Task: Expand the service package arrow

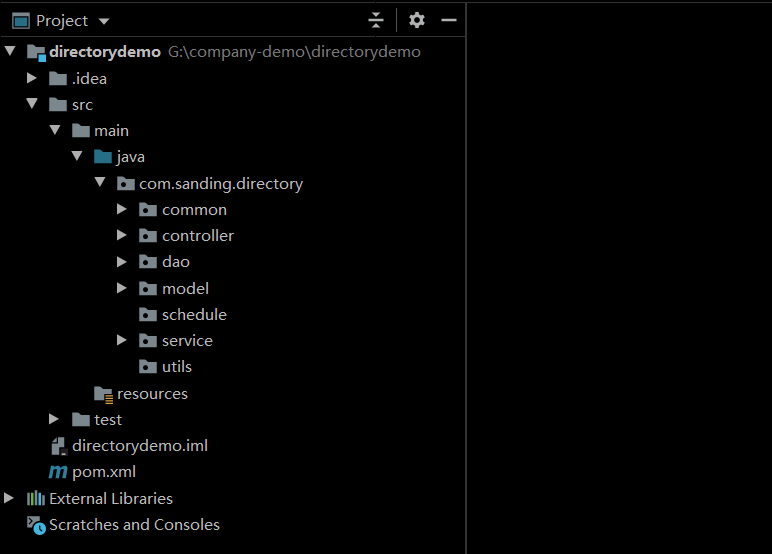Action: pyautogui.click(x=122, y=340)
